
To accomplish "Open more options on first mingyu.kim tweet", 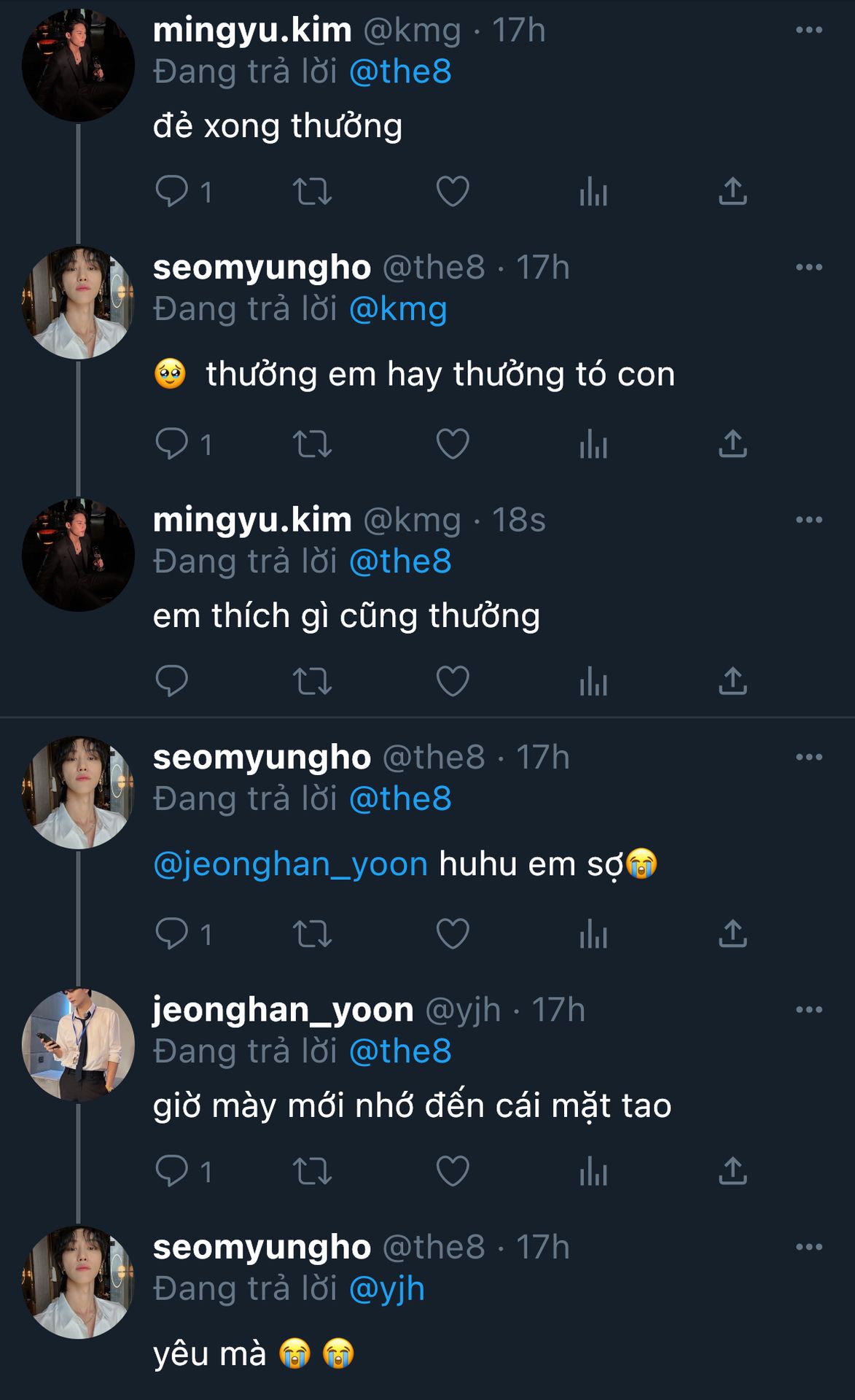I will tap(808, 30).
